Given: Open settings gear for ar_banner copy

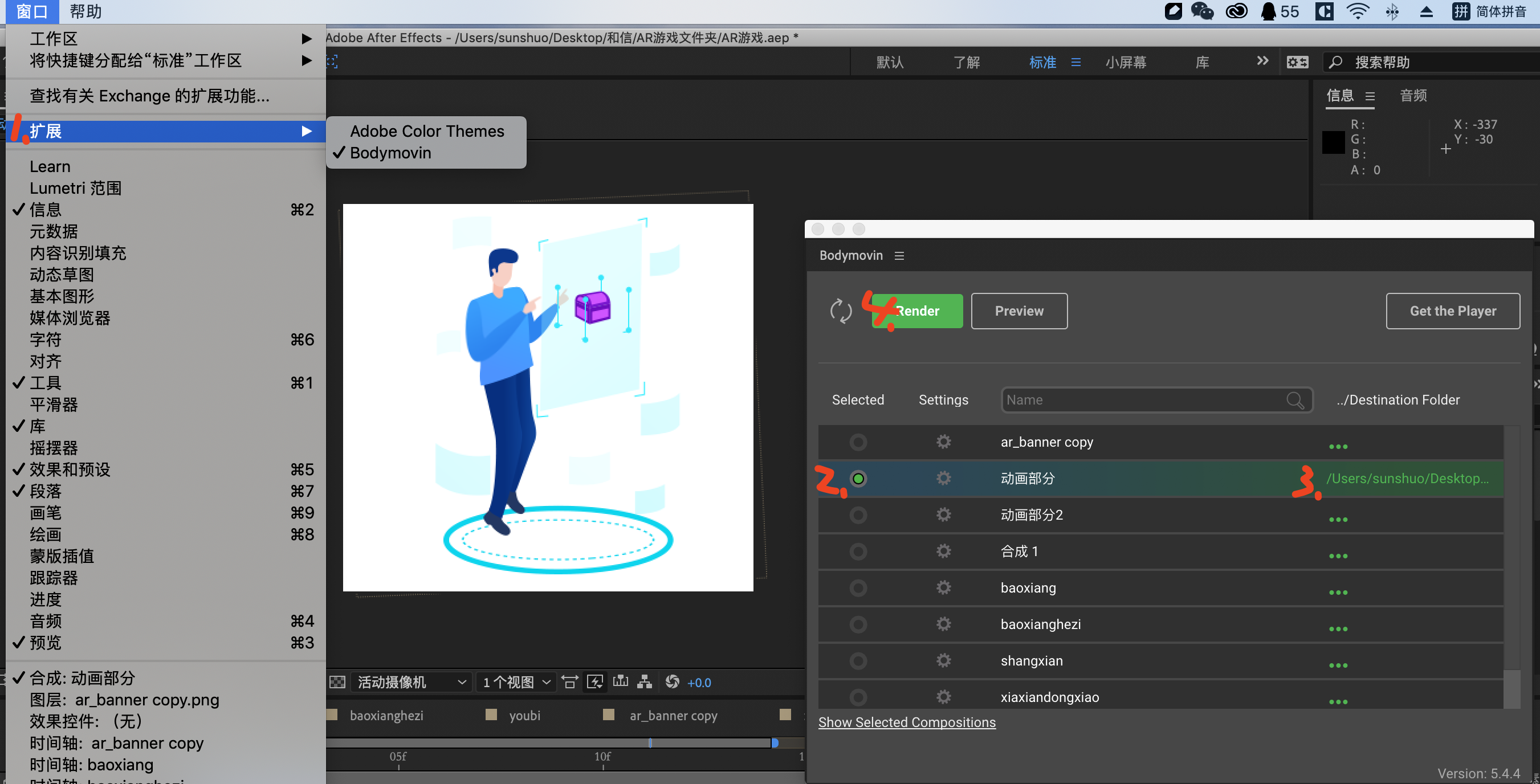Looking at the screenshot, I should coord(943,442).
